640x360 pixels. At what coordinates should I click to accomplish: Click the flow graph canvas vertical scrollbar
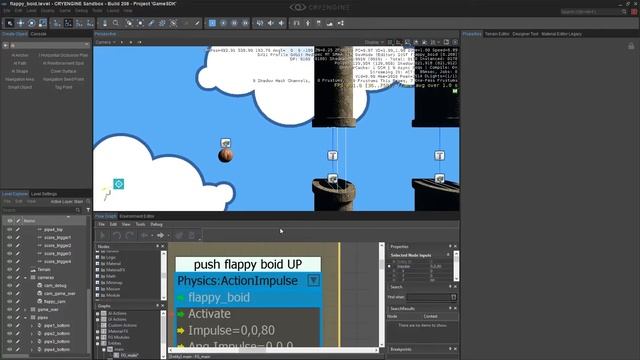coord(382,295)
